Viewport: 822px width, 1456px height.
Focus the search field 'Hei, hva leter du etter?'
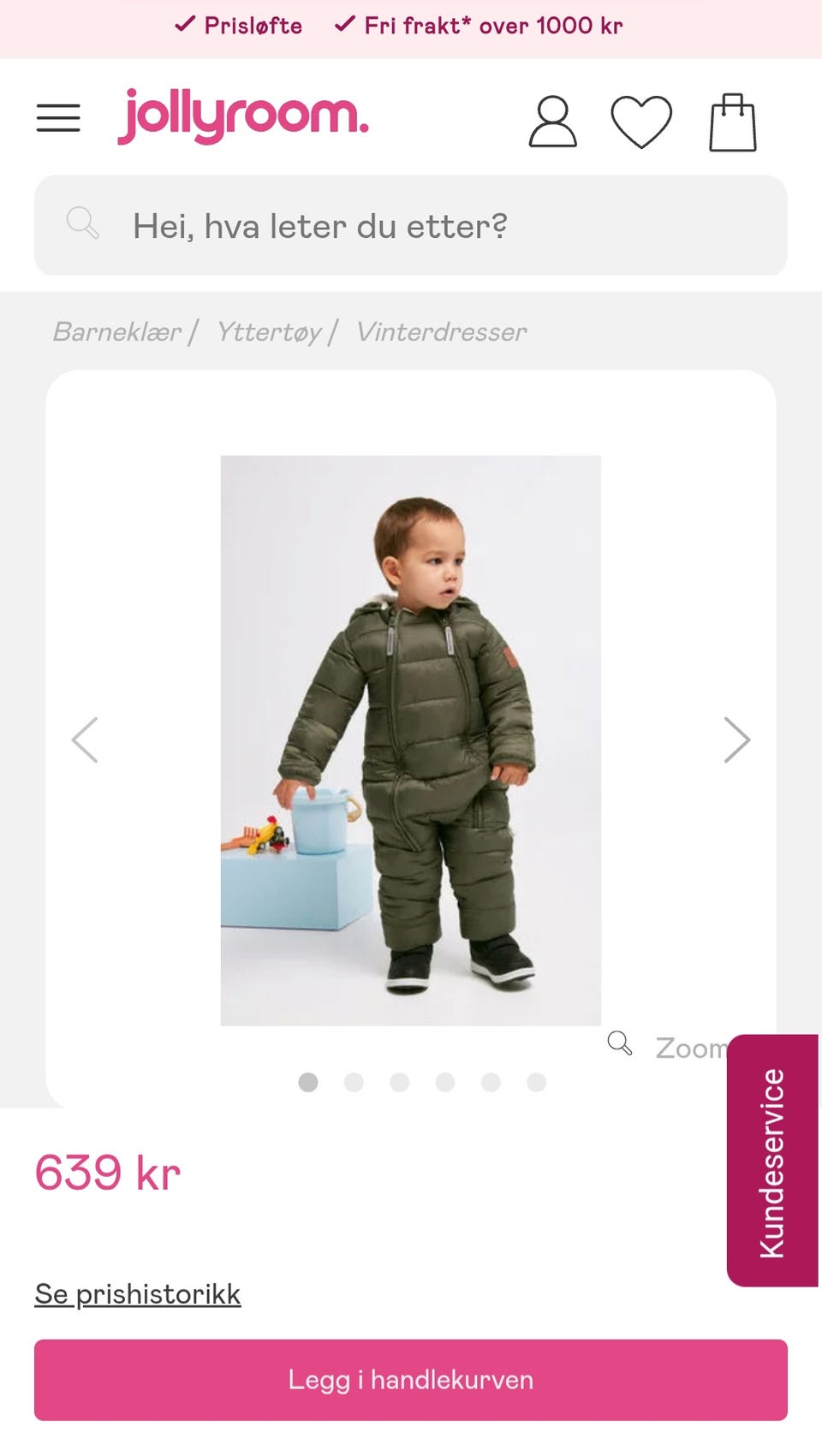click(x=411, y=225)
